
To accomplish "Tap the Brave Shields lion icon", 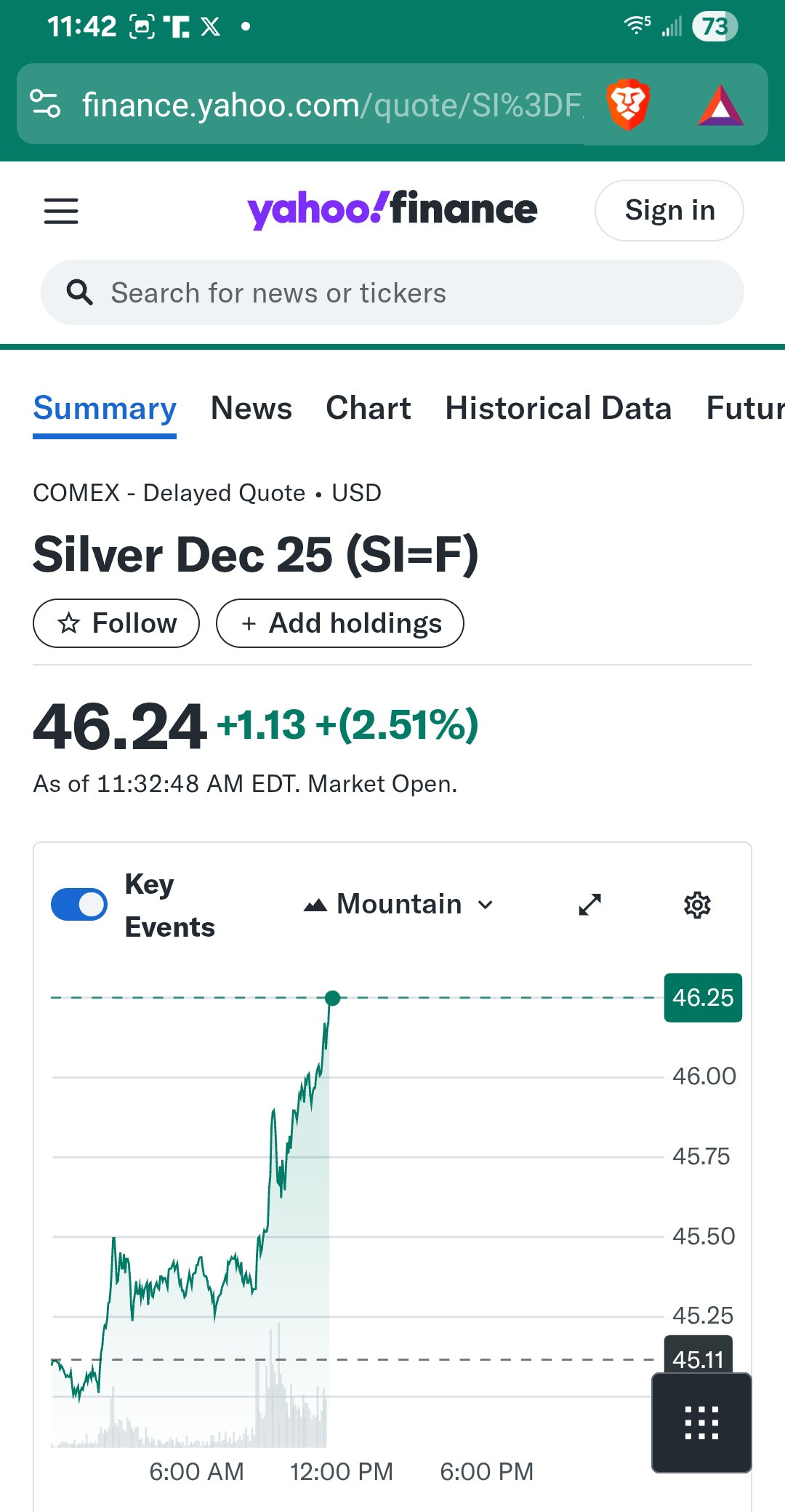I will (x=627, y=105).
